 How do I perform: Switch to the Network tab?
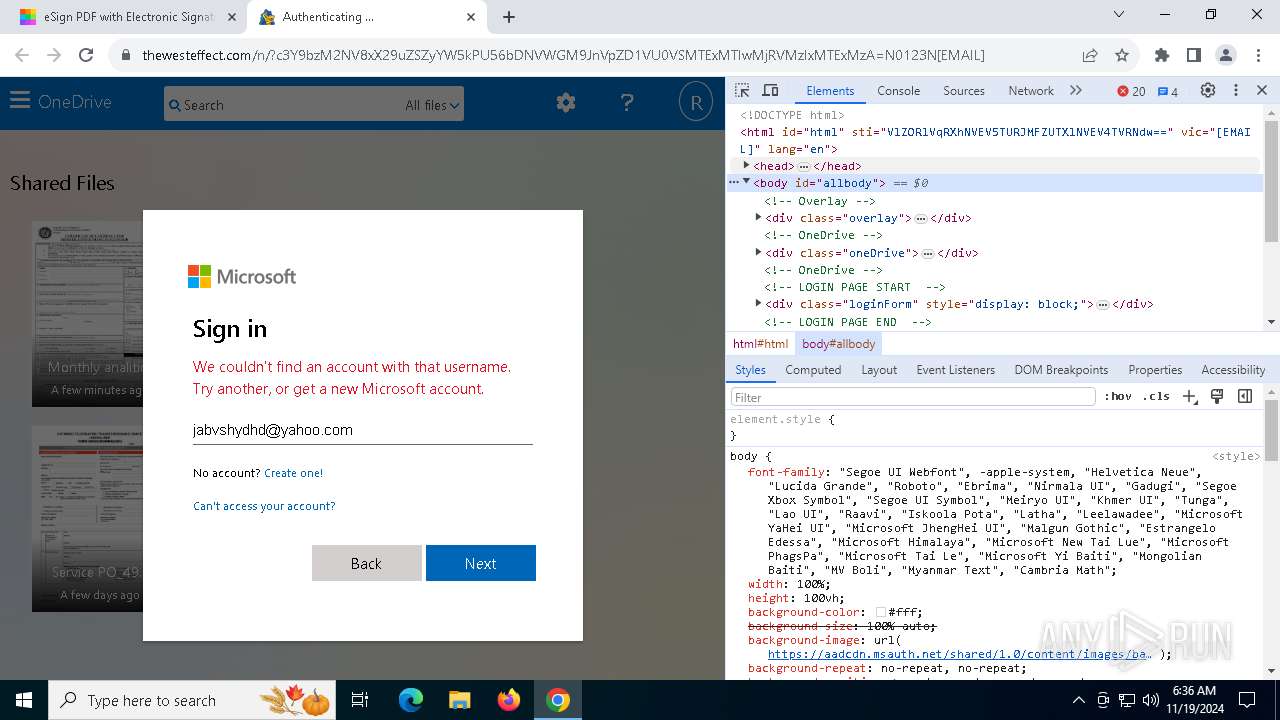pos(1031,90)
